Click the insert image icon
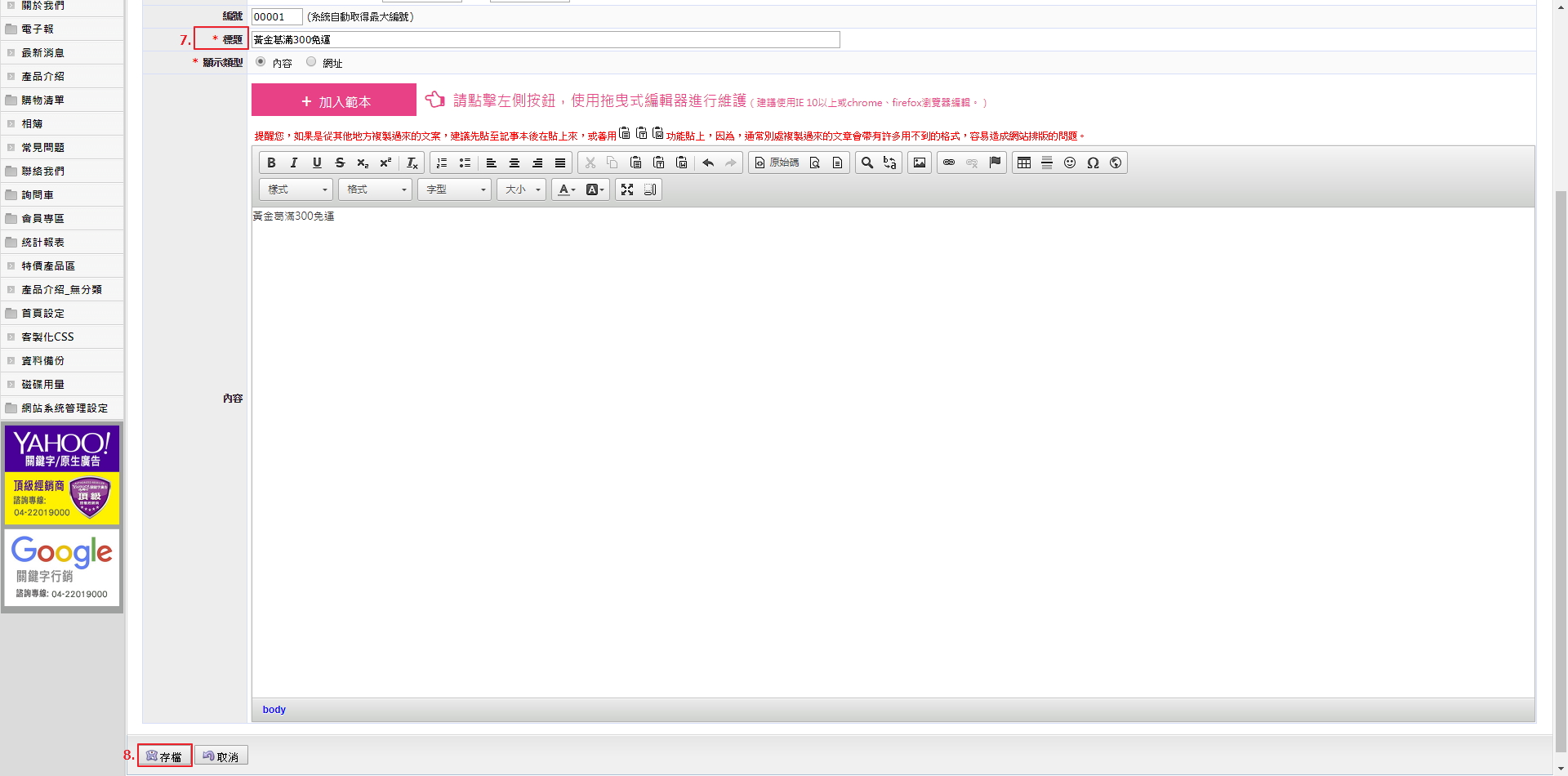Screen dimensions: 1568x776 point(920,163)
